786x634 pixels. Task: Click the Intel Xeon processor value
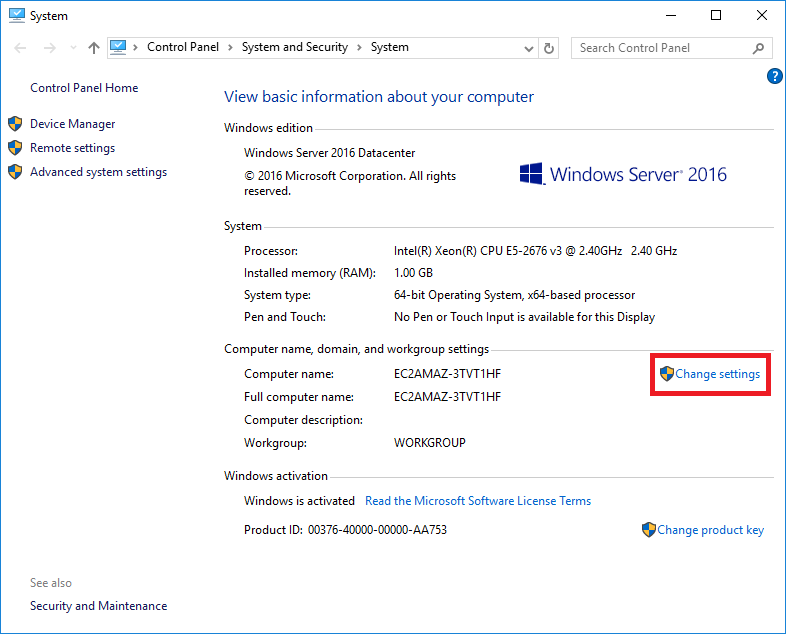click(x=535, y=251)
